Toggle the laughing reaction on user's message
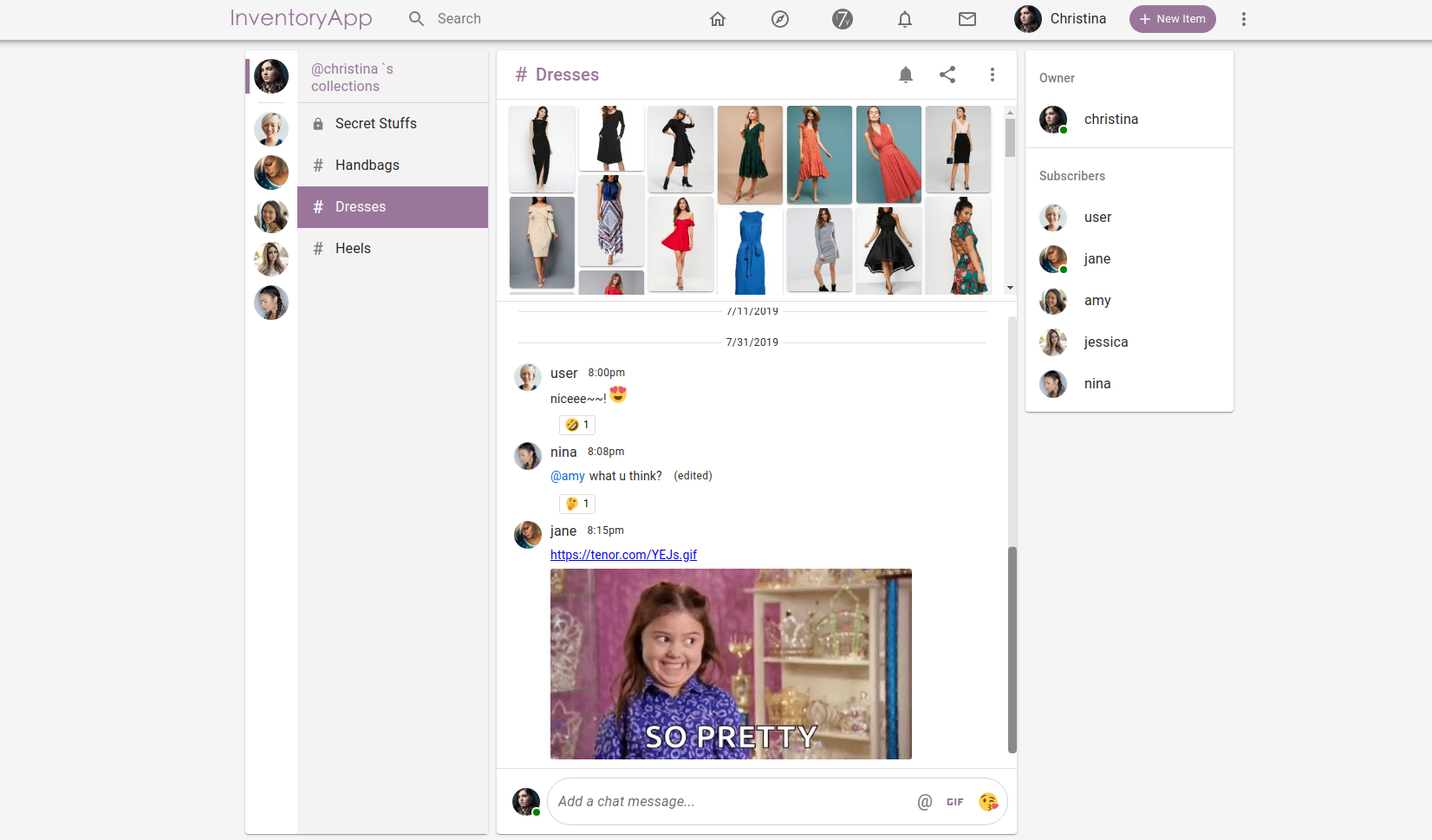 pos(576,425)
